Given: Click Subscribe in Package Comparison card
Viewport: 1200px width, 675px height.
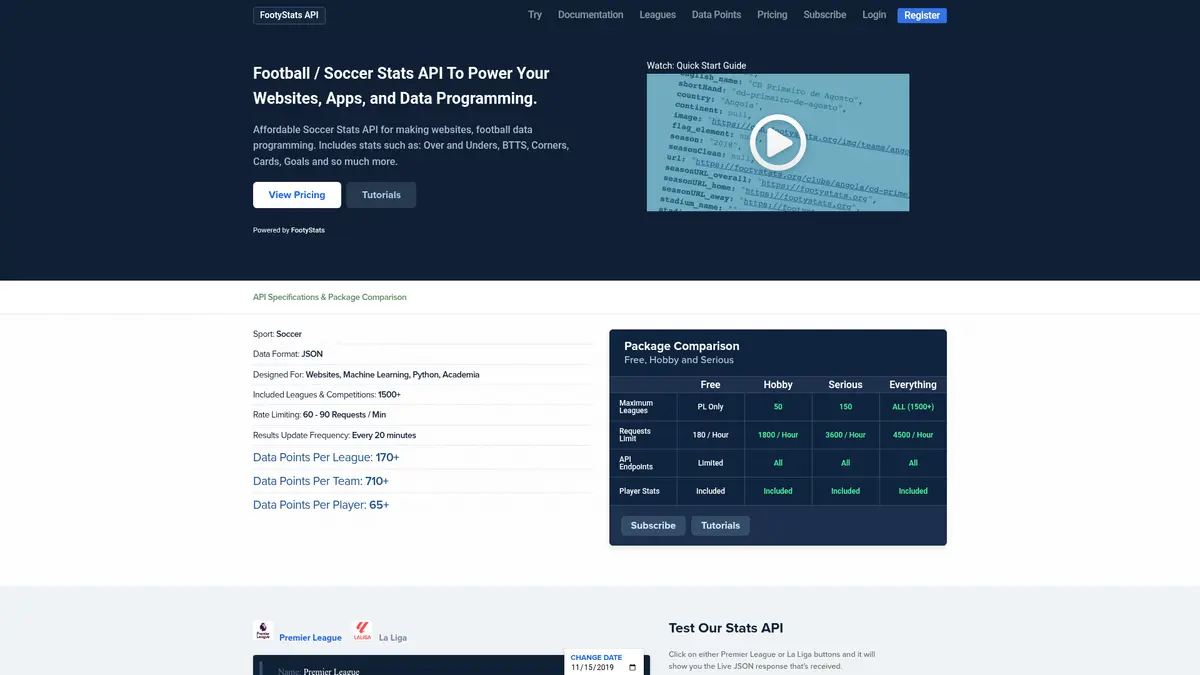Looking at the screenshot, I should pos(653,525).
